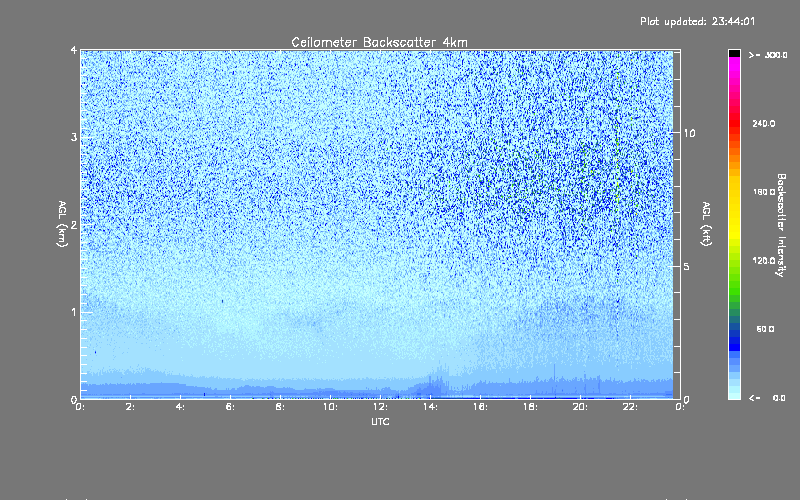
Task: Select the "12:" UTC hour tick
Action: [x=381, y=407]
